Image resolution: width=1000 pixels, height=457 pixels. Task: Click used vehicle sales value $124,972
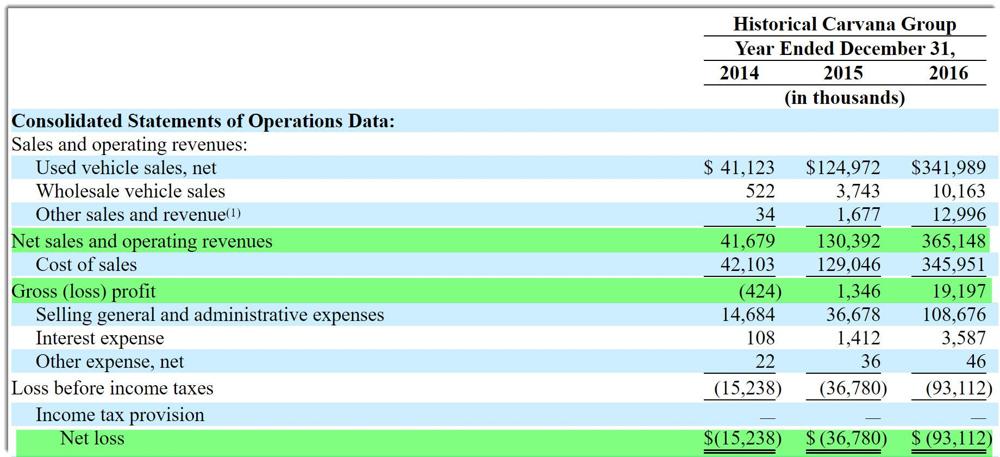843,168
